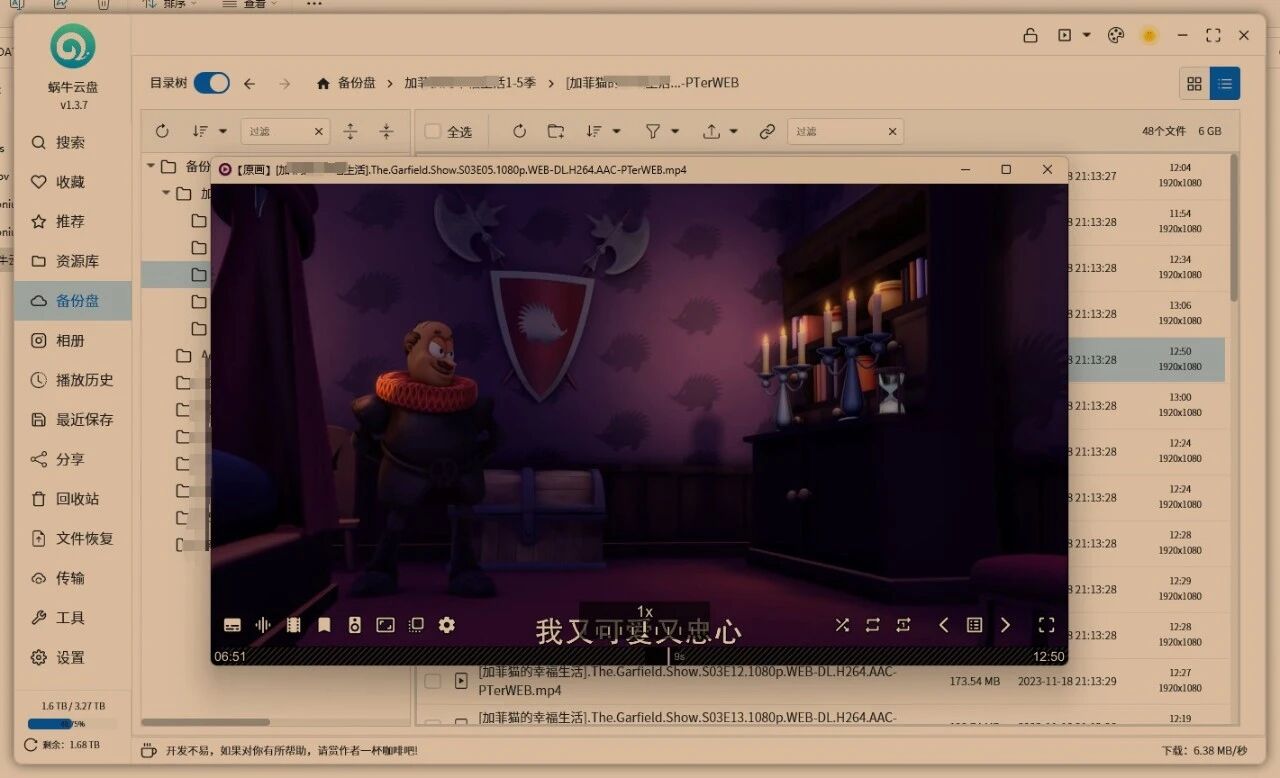This screenshot has width=1280, height=778.
Task: Click the link icon in toolbar
Action: [x=767, y=131]
